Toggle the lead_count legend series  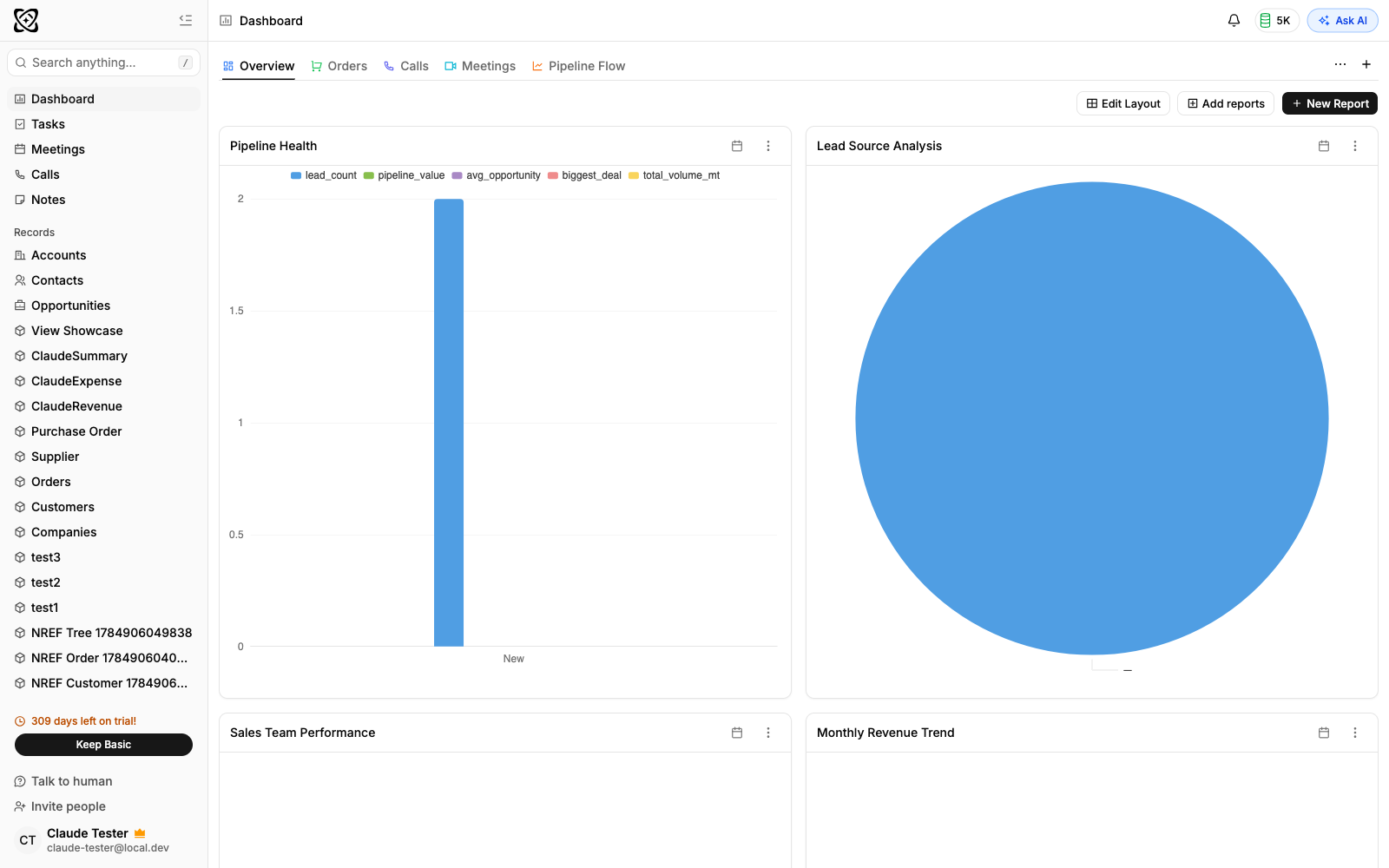[324, 175]
